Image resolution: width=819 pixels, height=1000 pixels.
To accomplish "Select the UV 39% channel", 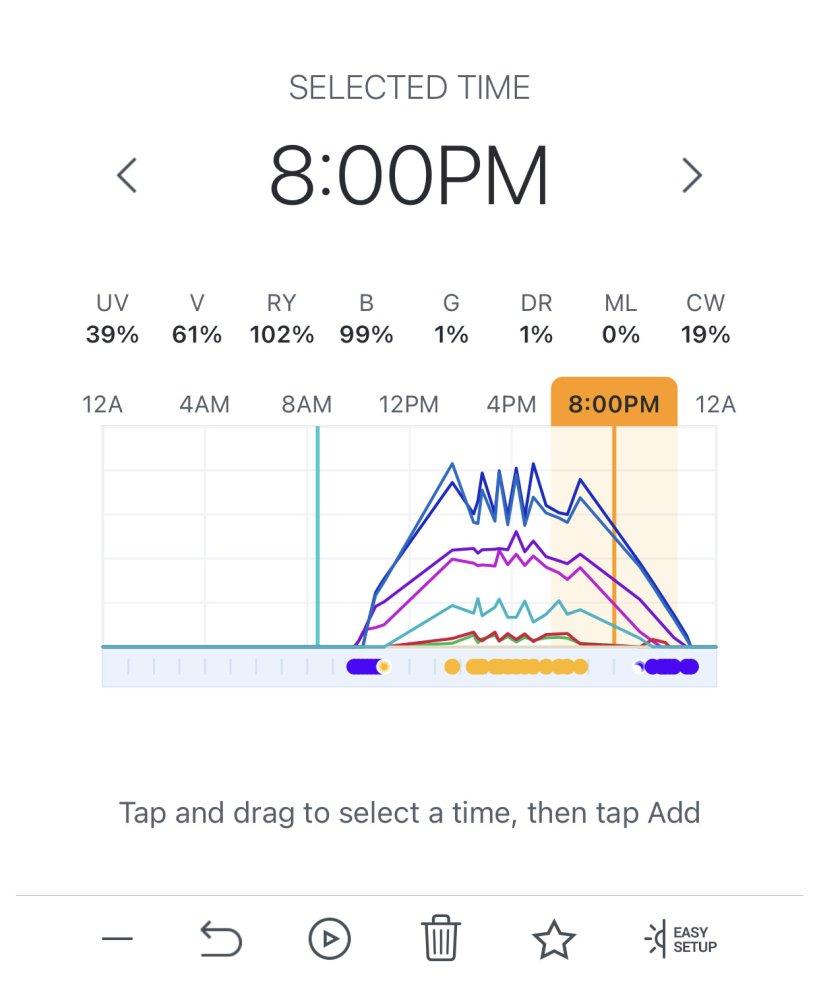I will click(112, 319).
